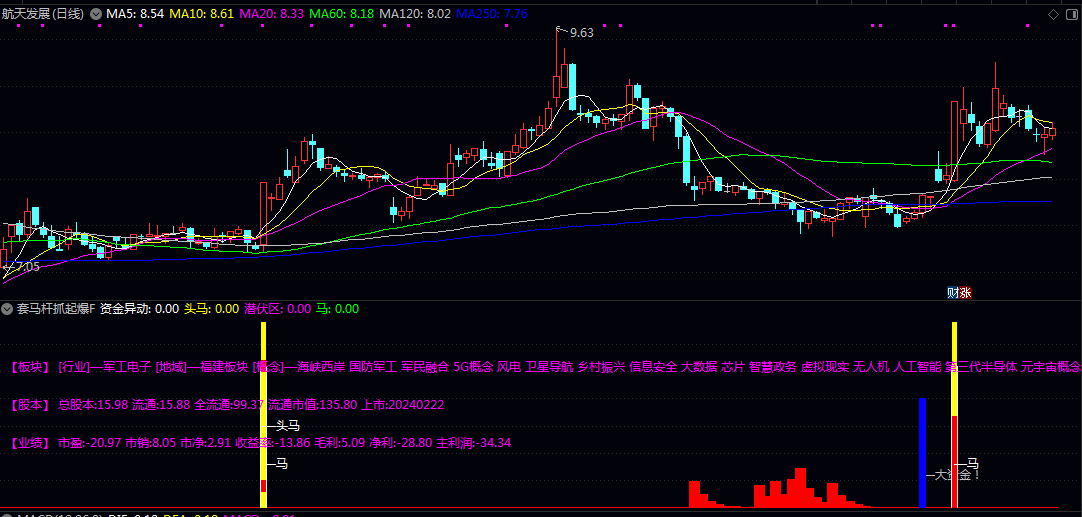Open the dropdown beside 航天发展(日线) title
This screenshot has width=1082, height=517.
[x=95, y=14]
